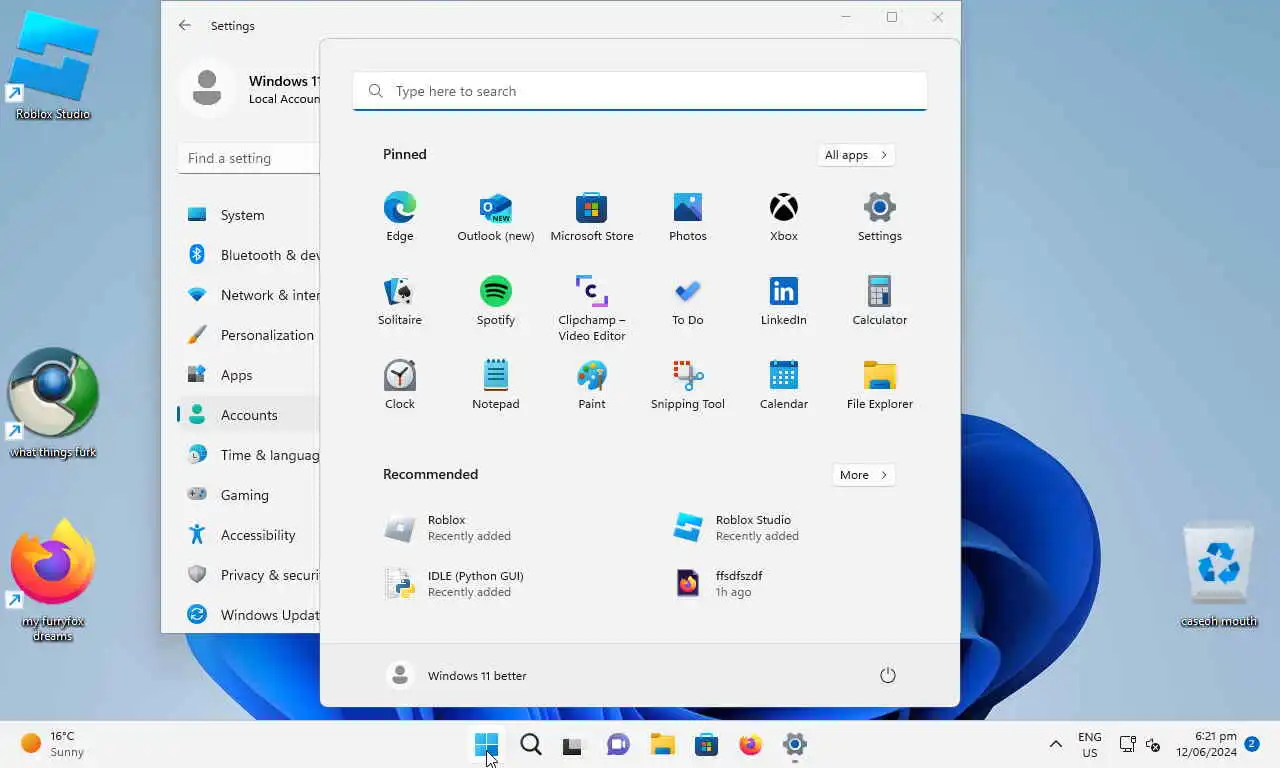The height and width of the screenshot is (768, 1280).
Task: Open pinned File Explorer in Start menu
Action: (x=880, y=385)
